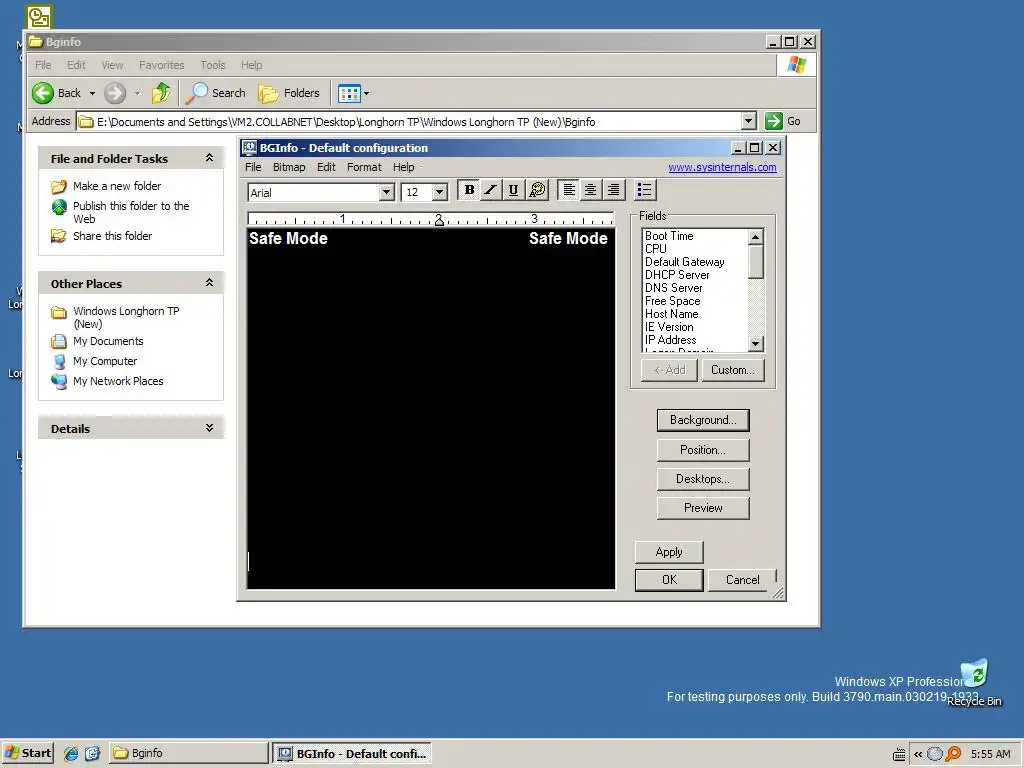Open www.sysinternals.com link
The image size is (1024, 768).
tap(722, 167)
